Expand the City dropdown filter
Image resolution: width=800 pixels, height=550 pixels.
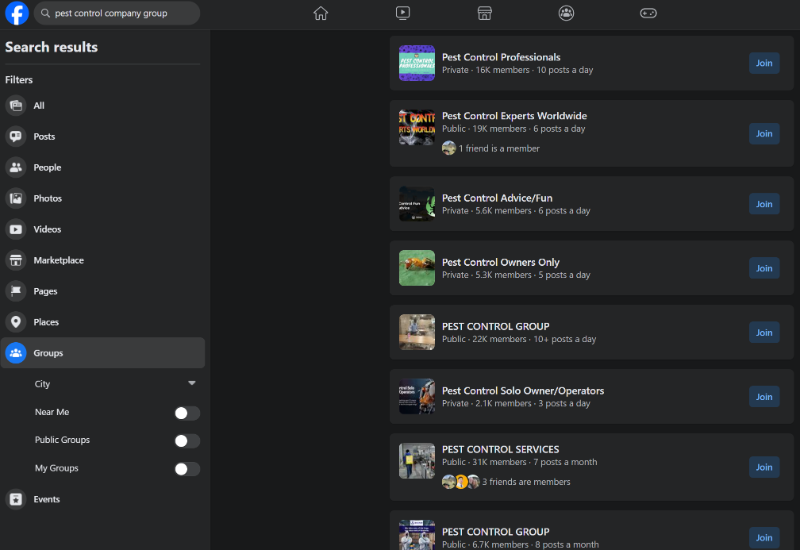(115, 384)
